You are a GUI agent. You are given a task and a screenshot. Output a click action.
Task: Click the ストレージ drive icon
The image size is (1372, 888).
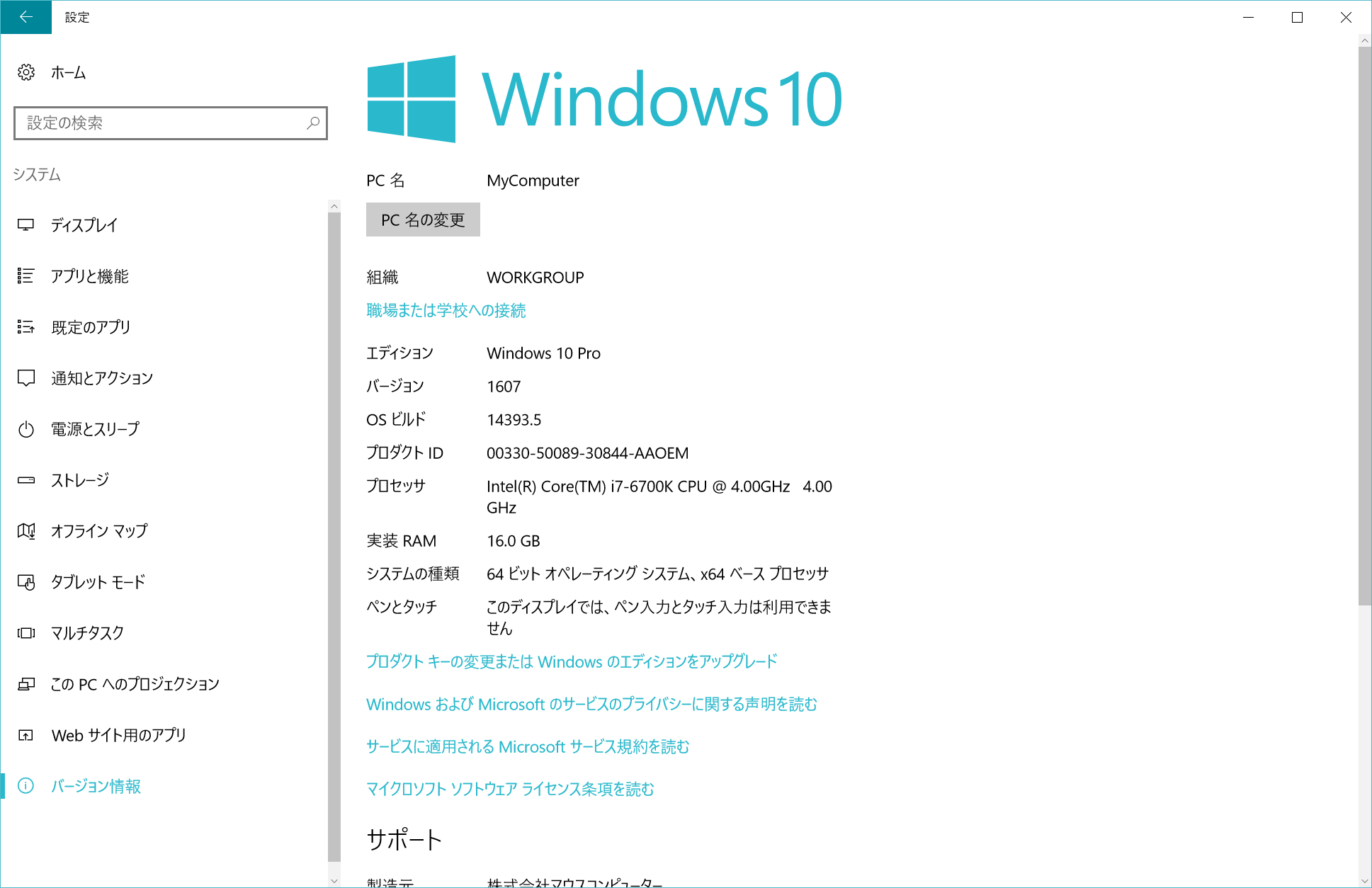(26, 480)
